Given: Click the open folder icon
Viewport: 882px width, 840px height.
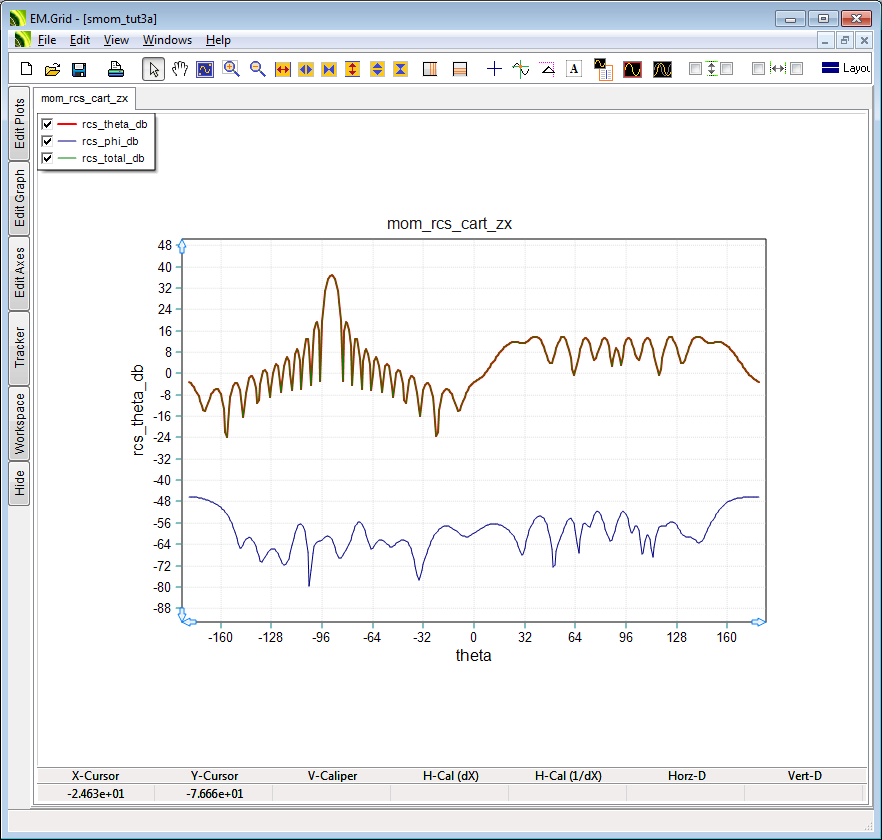Looking at the screenshot, I should coord(53,69).
